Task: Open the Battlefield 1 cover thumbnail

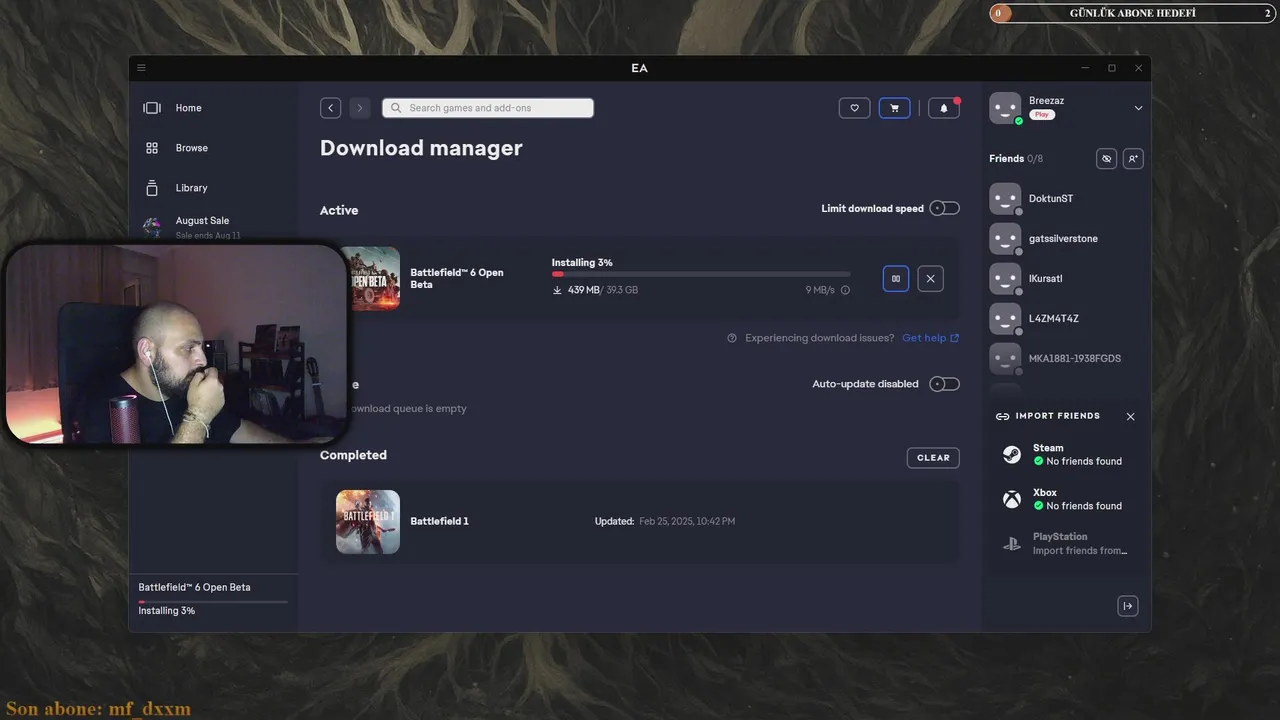Action: pyautogui.click(x=368, y=522)
